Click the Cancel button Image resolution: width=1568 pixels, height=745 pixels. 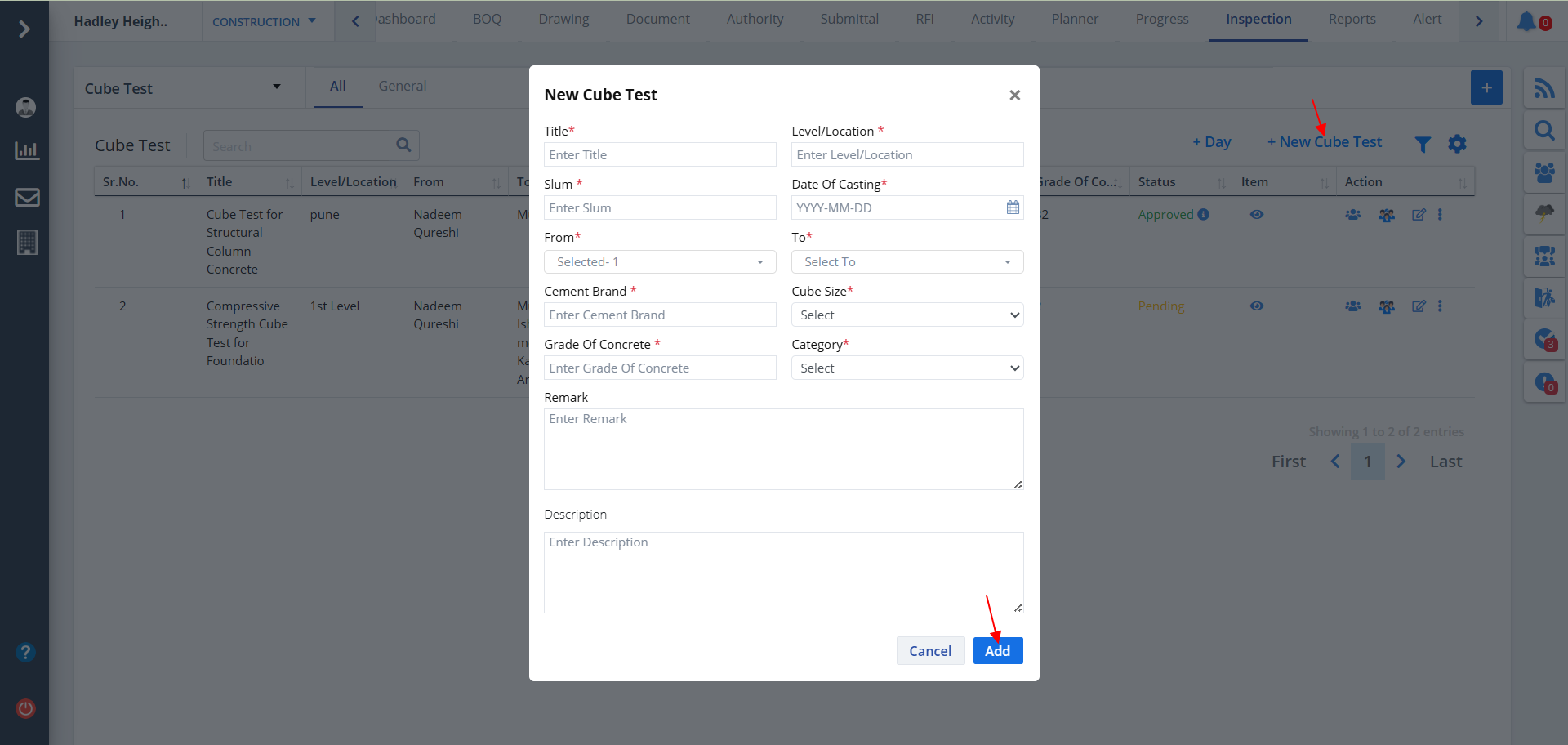tap(930, 651)
